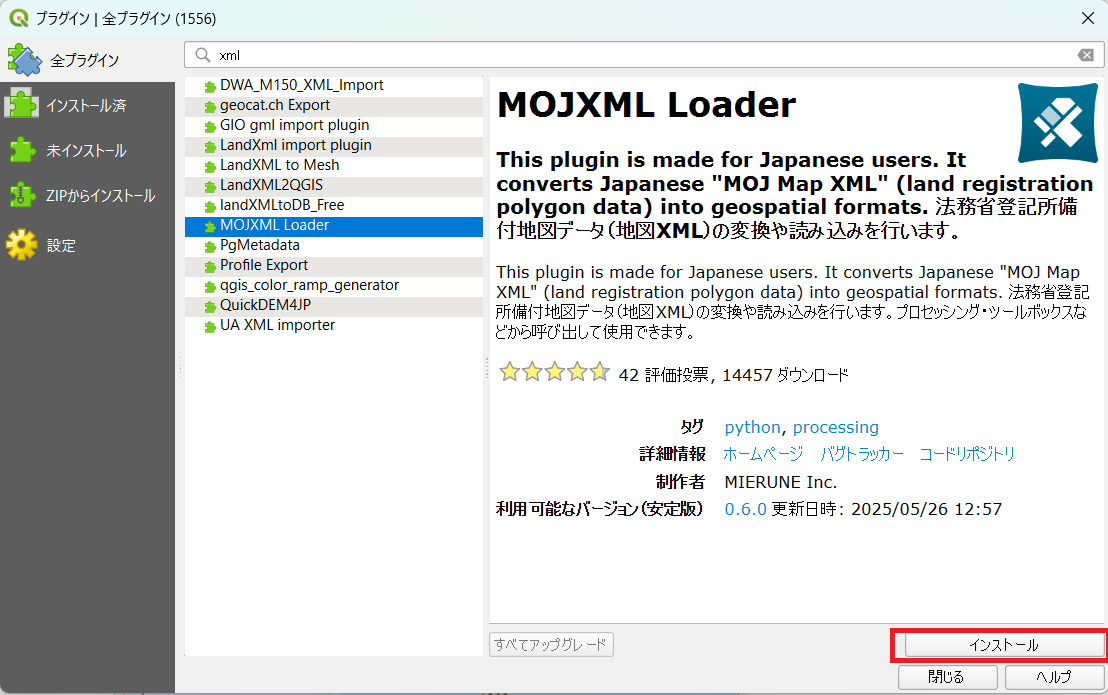Click puzzle icon beside PgMetadata
This screenshot has height=695, width=1108.
pos(210,246)
